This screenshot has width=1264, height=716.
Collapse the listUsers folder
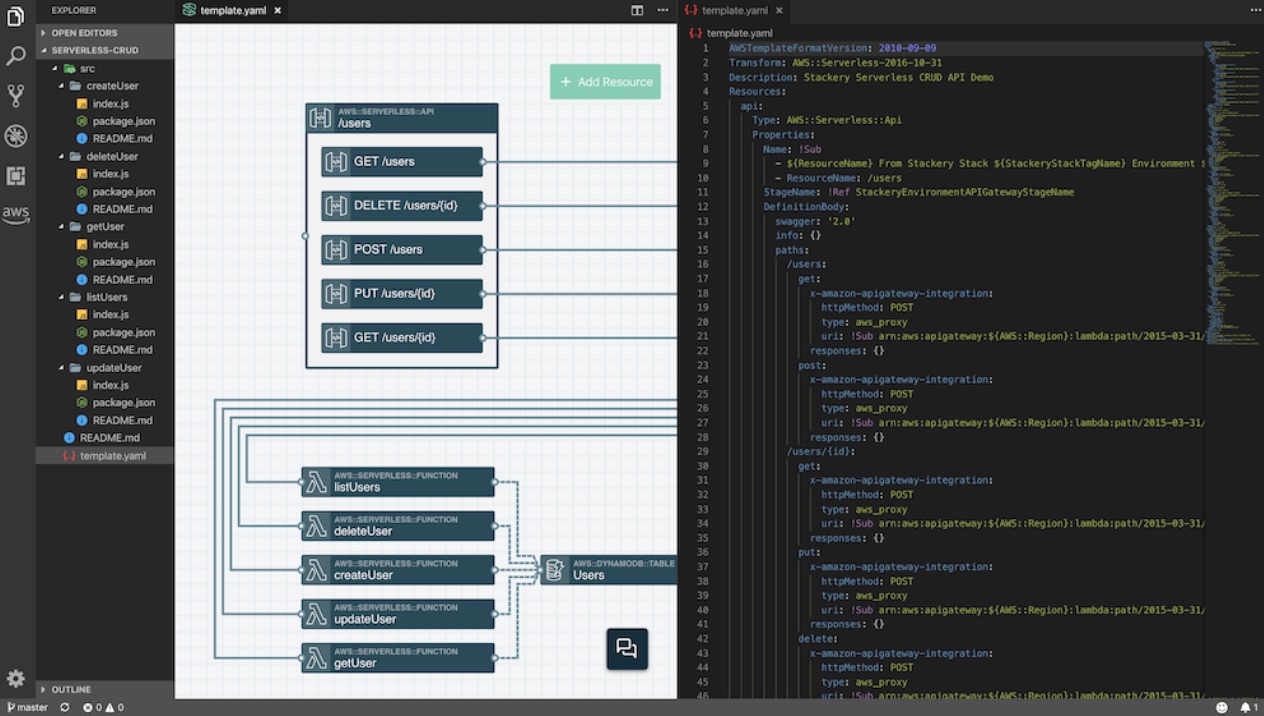[105, 297]
